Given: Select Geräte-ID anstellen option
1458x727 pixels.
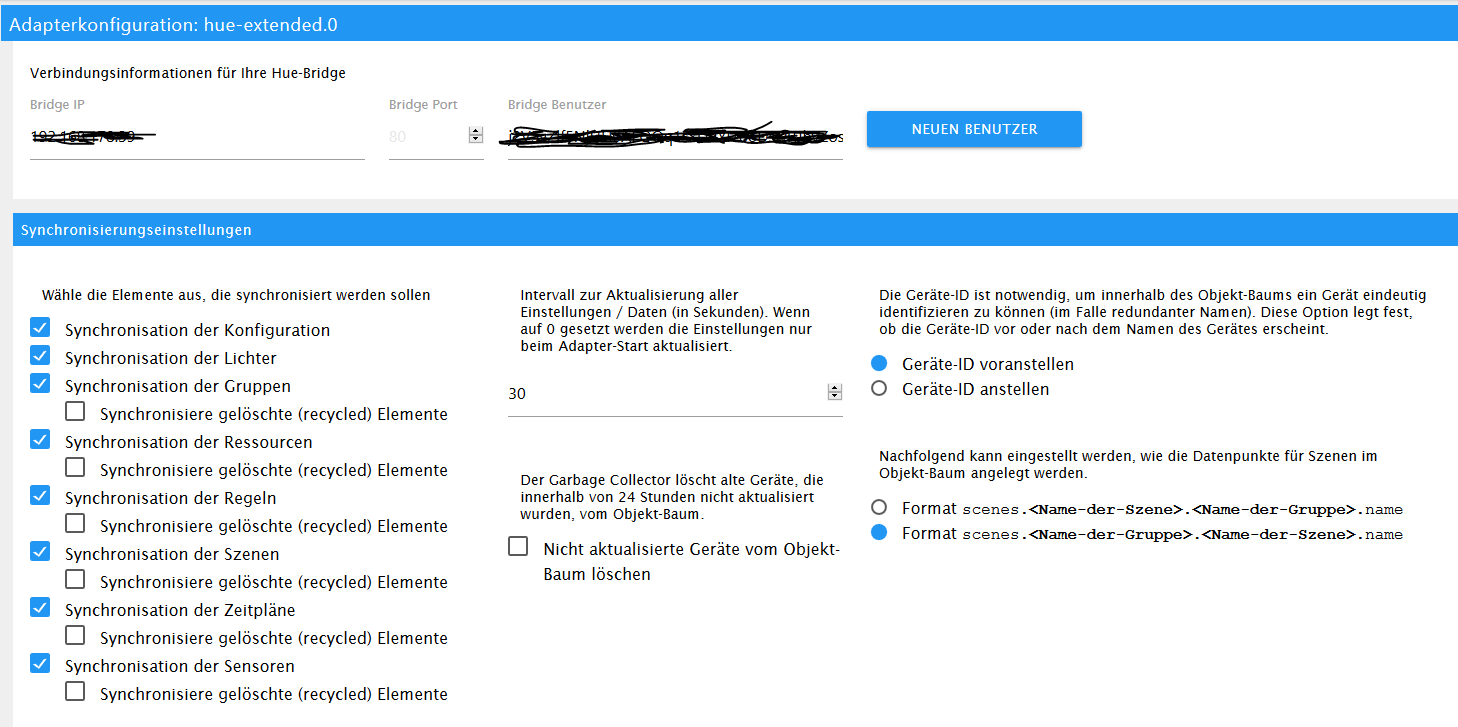Looking at the screenshot, I should pyautogui.click(x=879, y=388).
